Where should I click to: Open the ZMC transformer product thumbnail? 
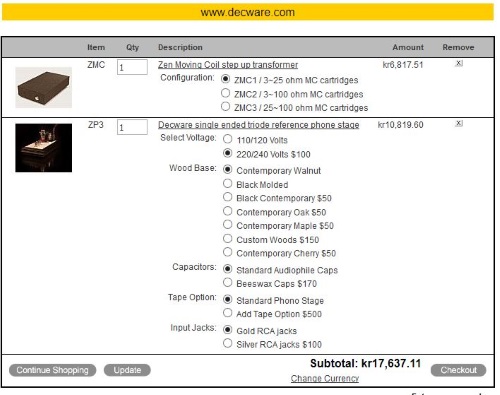click(43, 87)
